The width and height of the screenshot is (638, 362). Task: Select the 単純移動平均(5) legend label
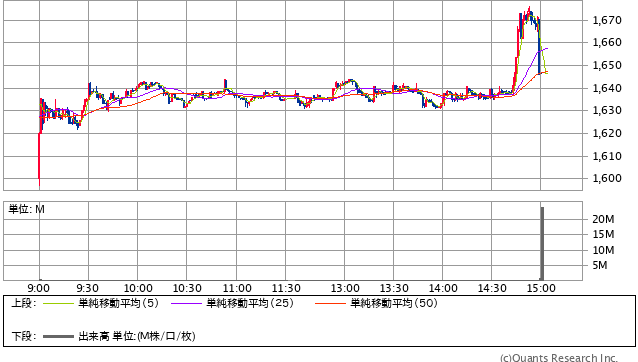pos(118,303)
